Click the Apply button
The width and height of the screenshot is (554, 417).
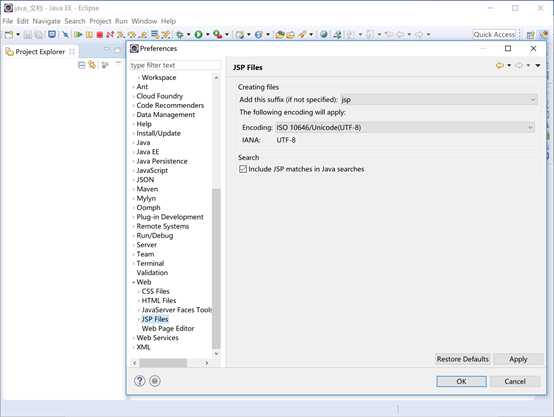click(x=518, y=359)
